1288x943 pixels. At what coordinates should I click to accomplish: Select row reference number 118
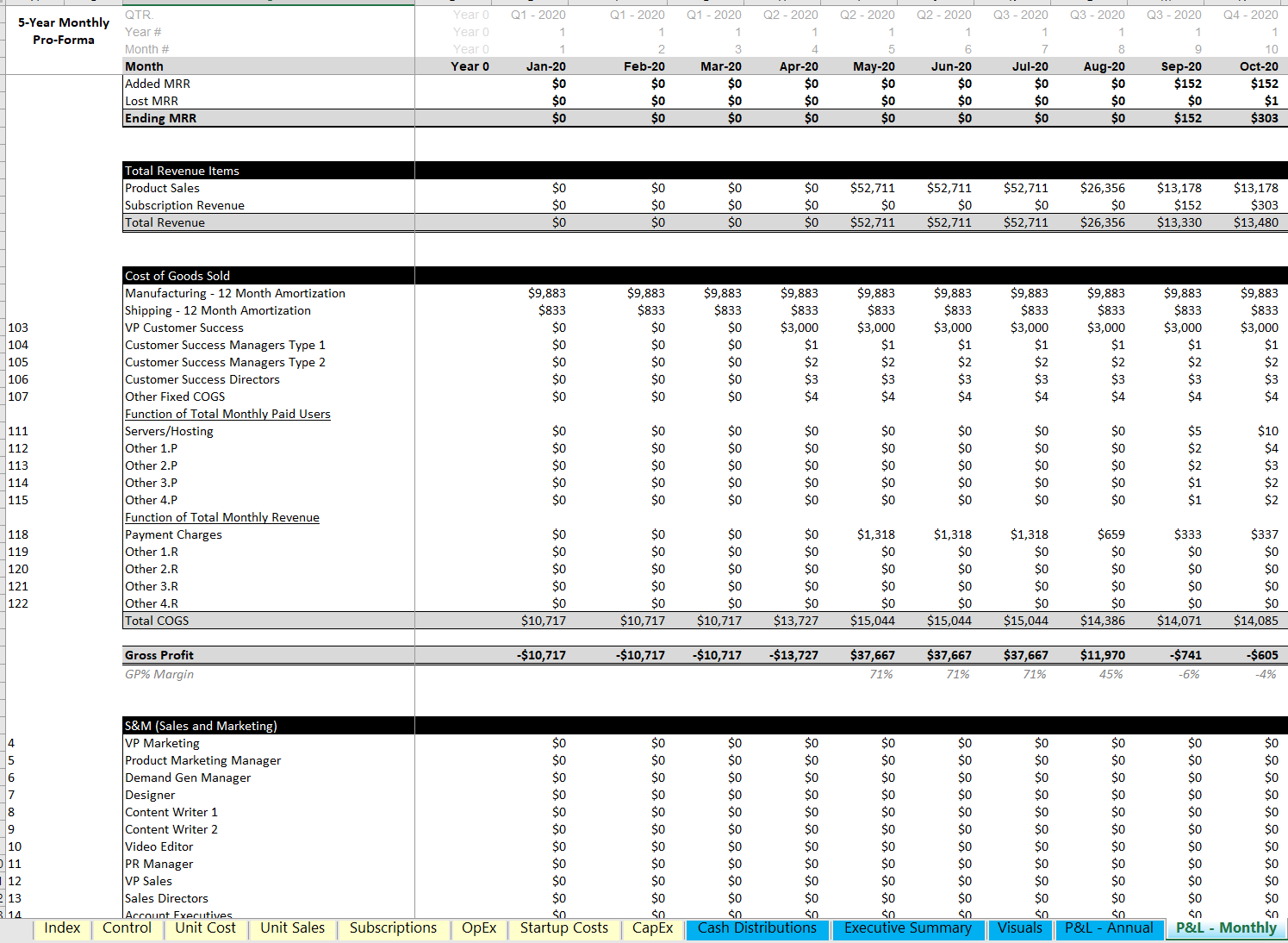18,534
